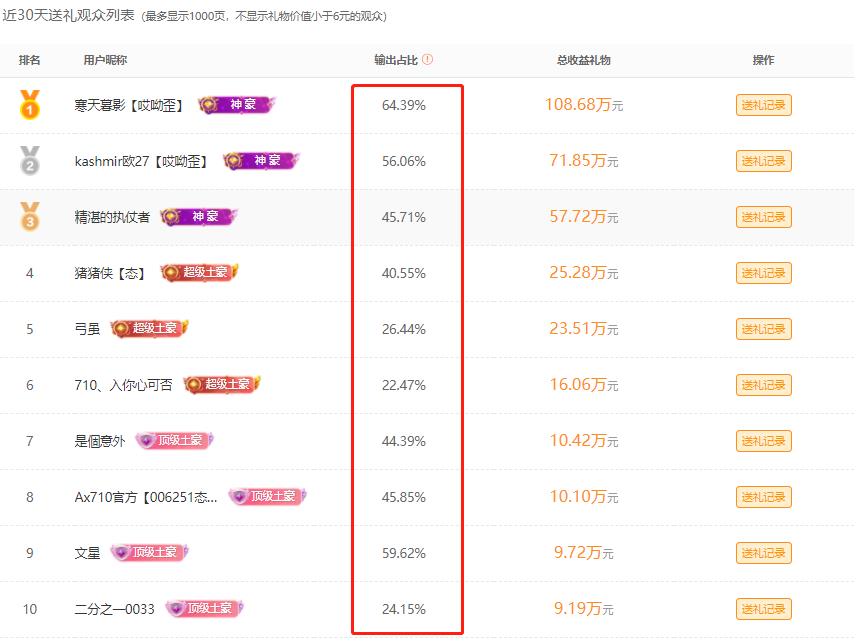Screen dimensions: 858x644
Task: Open 送礼记录 for 精湛的执仗者
Action: point(763,217)
